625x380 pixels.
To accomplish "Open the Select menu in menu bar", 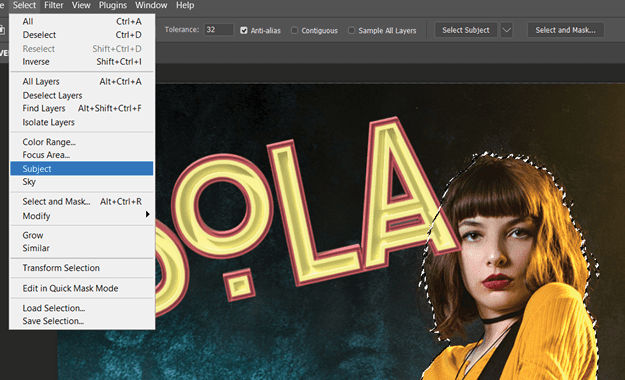I will [24, 6].
